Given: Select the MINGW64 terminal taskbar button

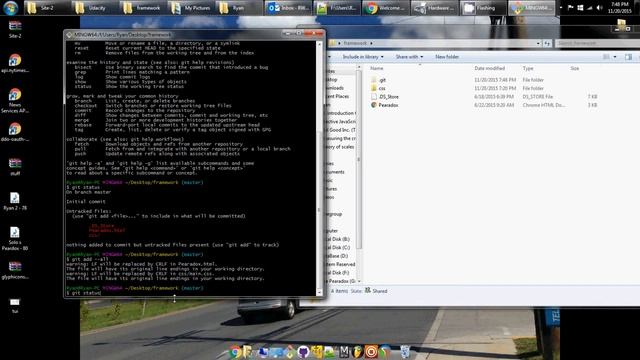Looking at the screenshot, I should tap(531, 8).
